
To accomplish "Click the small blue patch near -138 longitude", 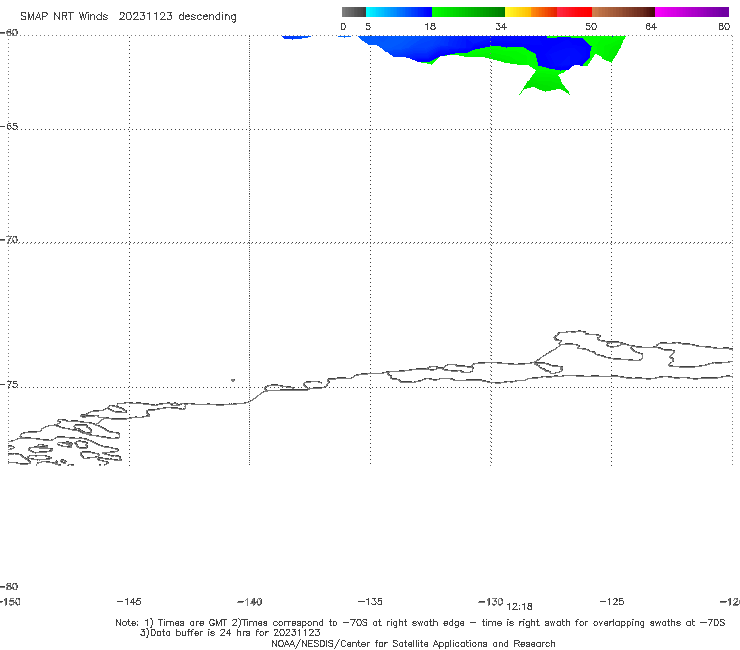I will pyautogui.click(x=296, y=37).
